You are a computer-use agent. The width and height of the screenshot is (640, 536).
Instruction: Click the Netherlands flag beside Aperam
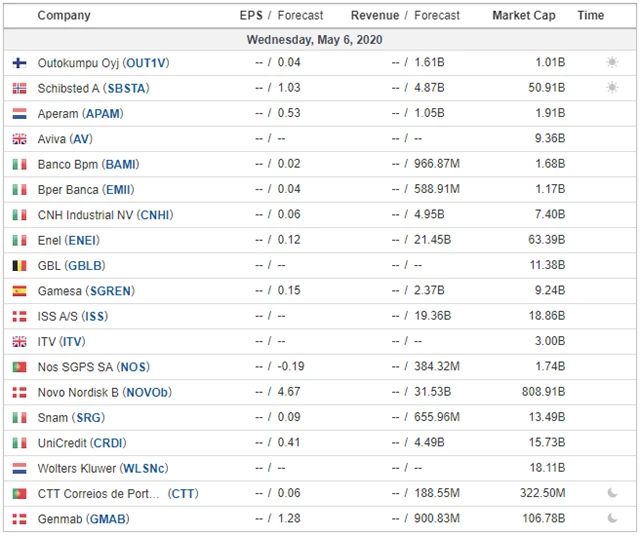tap(19, 114)
